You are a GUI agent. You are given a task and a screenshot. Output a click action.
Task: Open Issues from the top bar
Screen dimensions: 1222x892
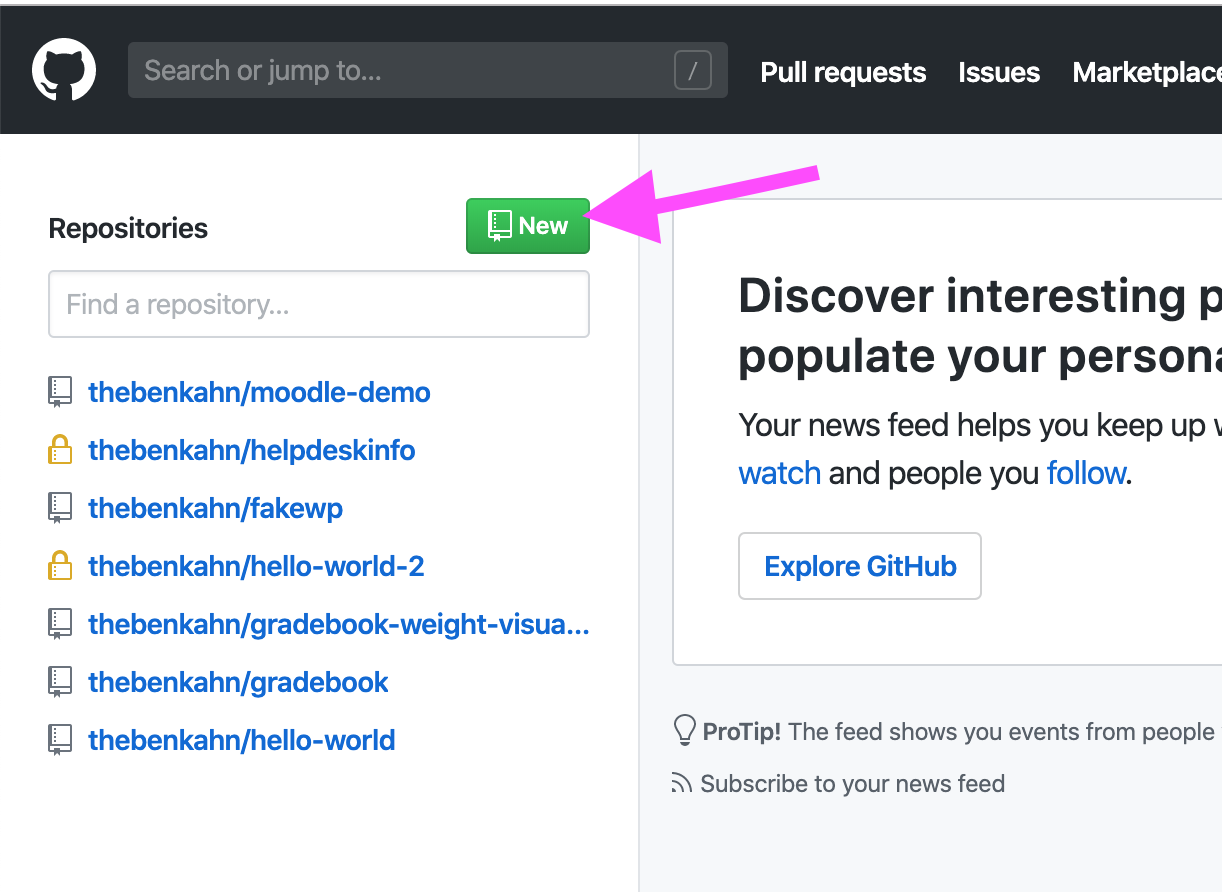(998, 71)
